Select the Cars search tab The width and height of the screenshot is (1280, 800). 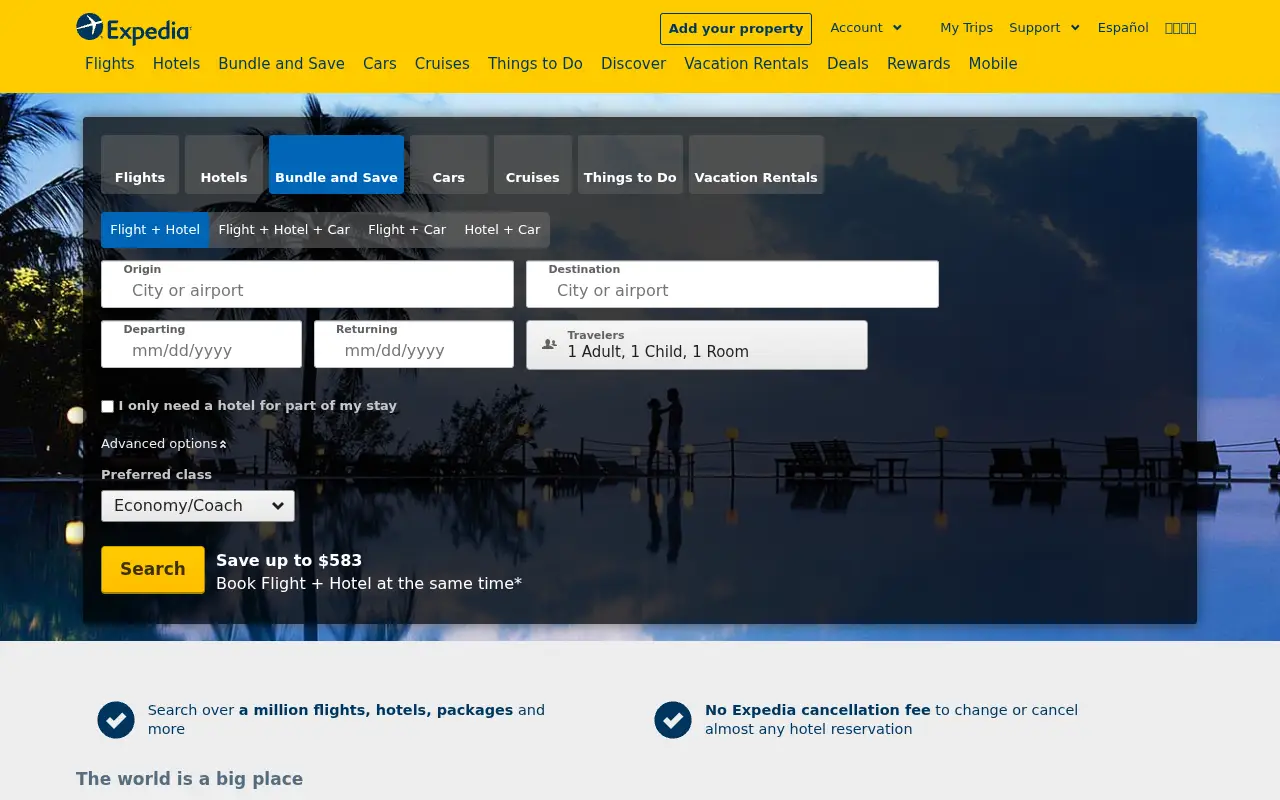point(449,165)
